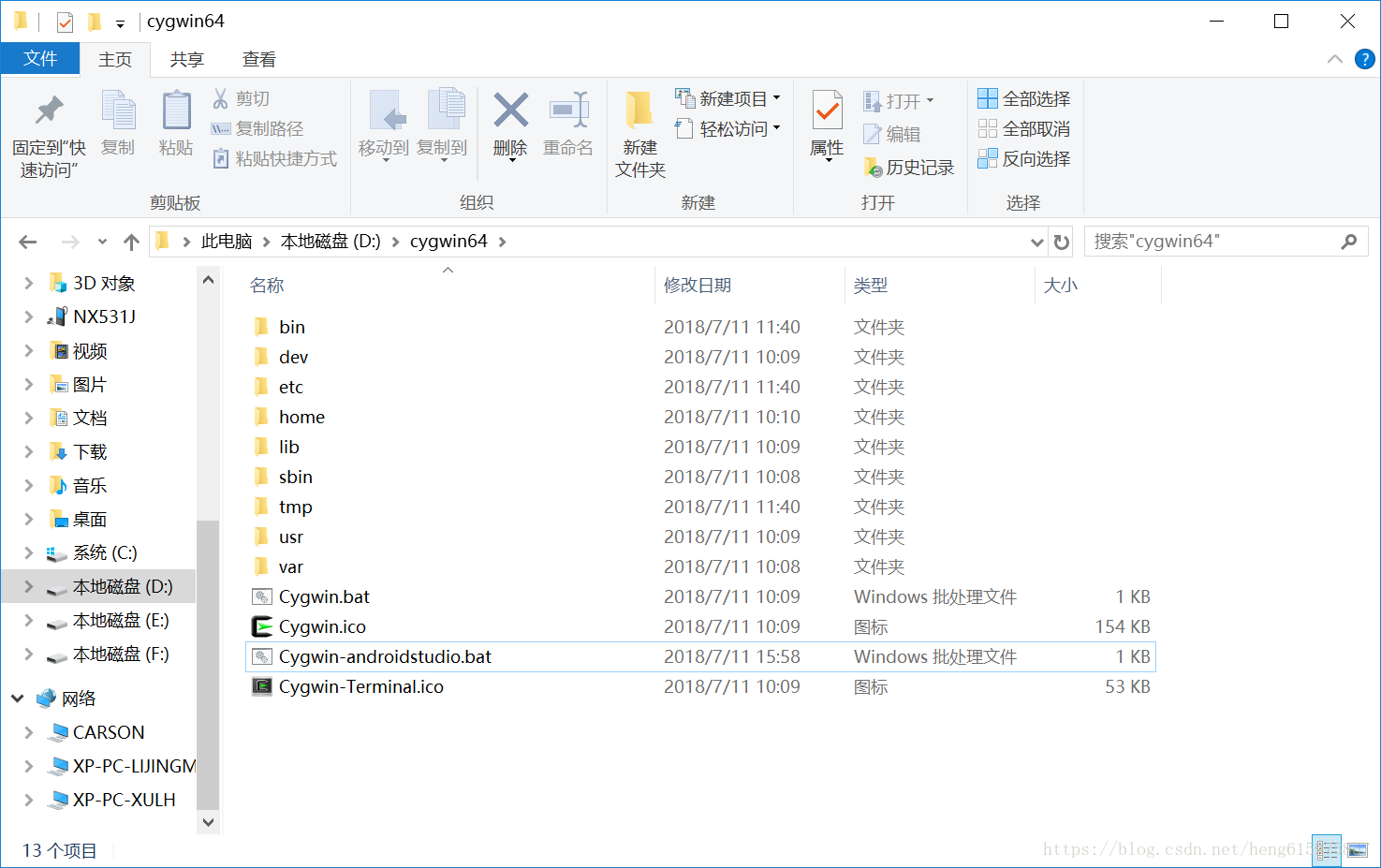Select the usr folder

290,537
